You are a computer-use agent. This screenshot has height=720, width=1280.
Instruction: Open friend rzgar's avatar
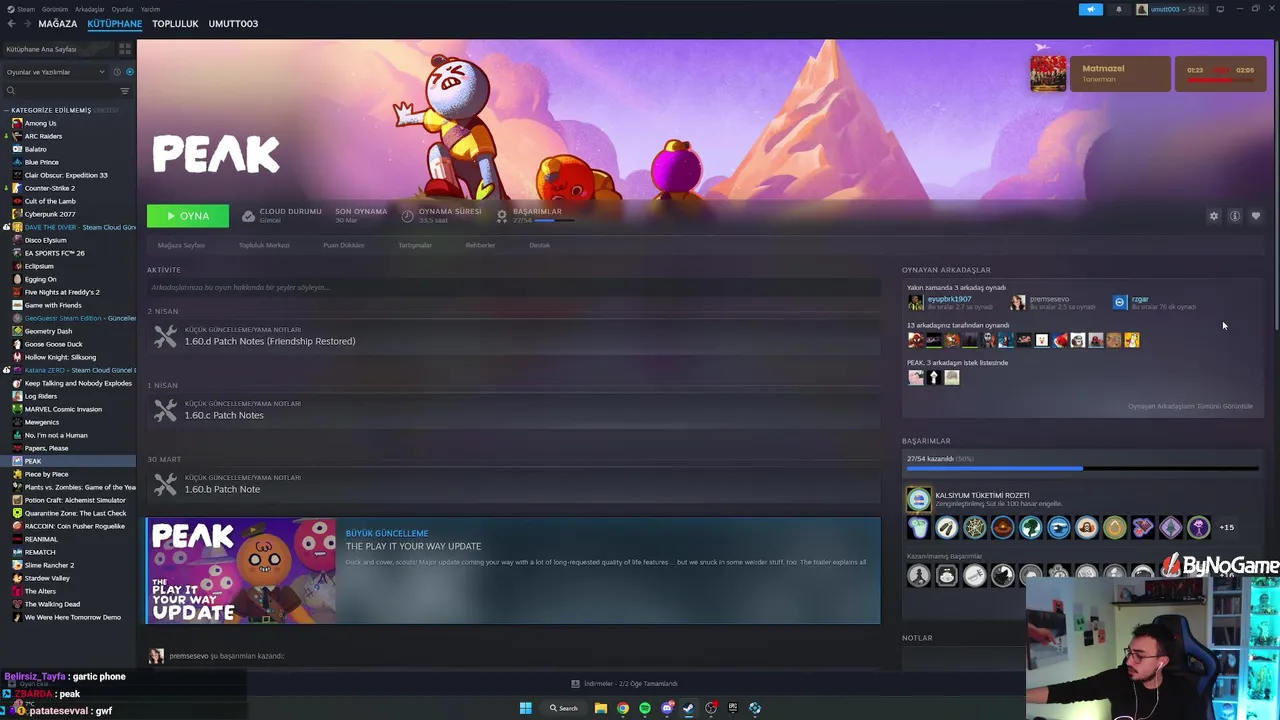1120,302
